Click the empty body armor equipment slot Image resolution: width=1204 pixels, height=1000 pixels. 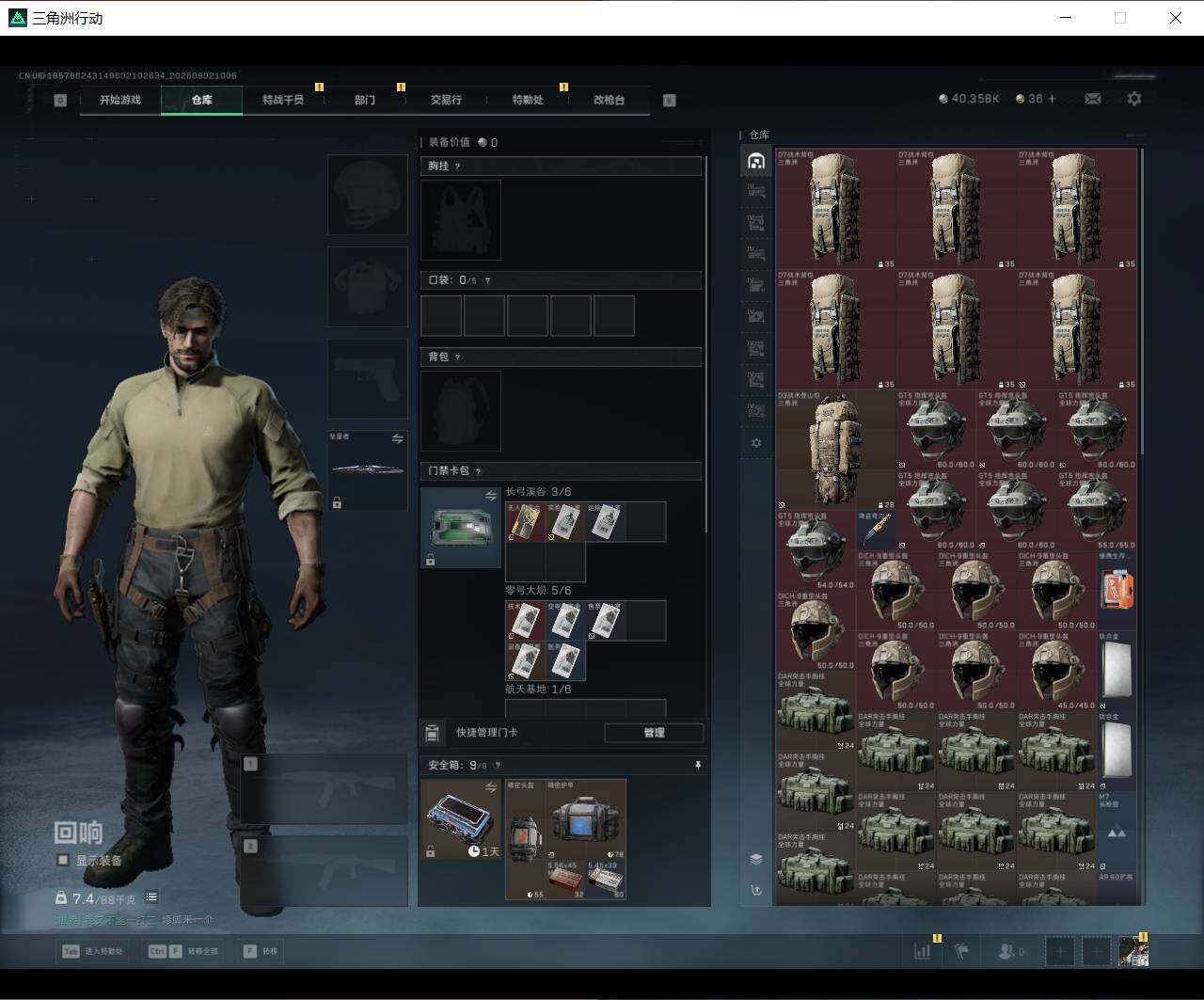point(367,287)
